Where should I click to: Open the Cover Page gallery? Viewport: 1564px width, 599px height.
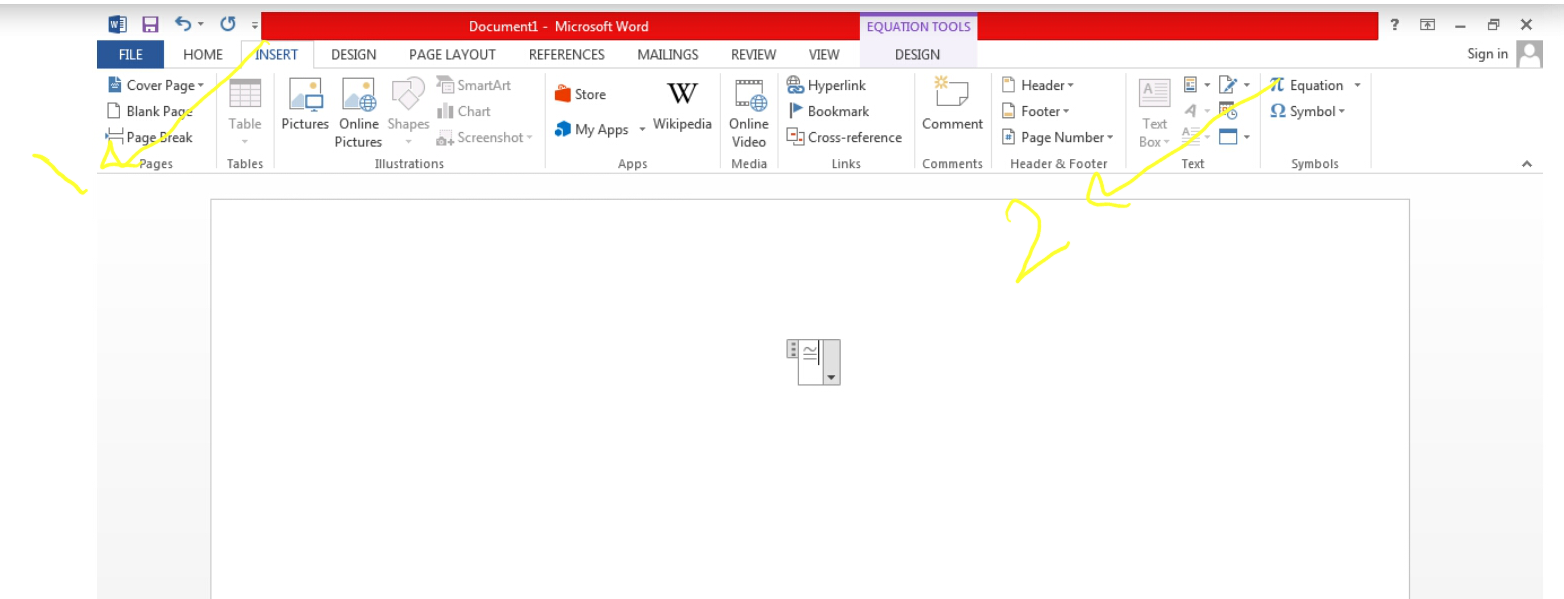pyautogui.click(x=156, y=85)
